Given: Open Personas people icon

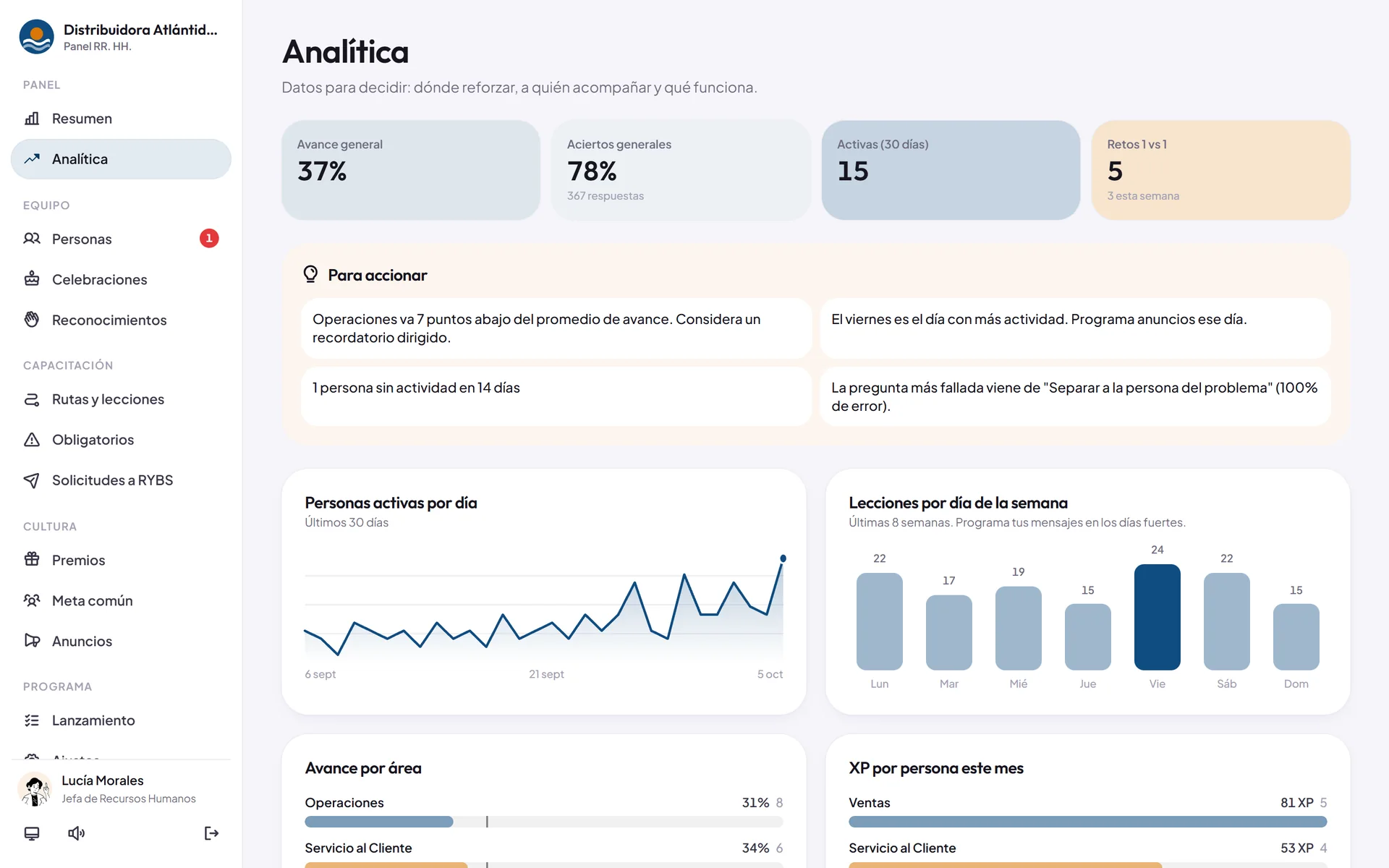Looking at the screenshot, I should click(32, 239).
